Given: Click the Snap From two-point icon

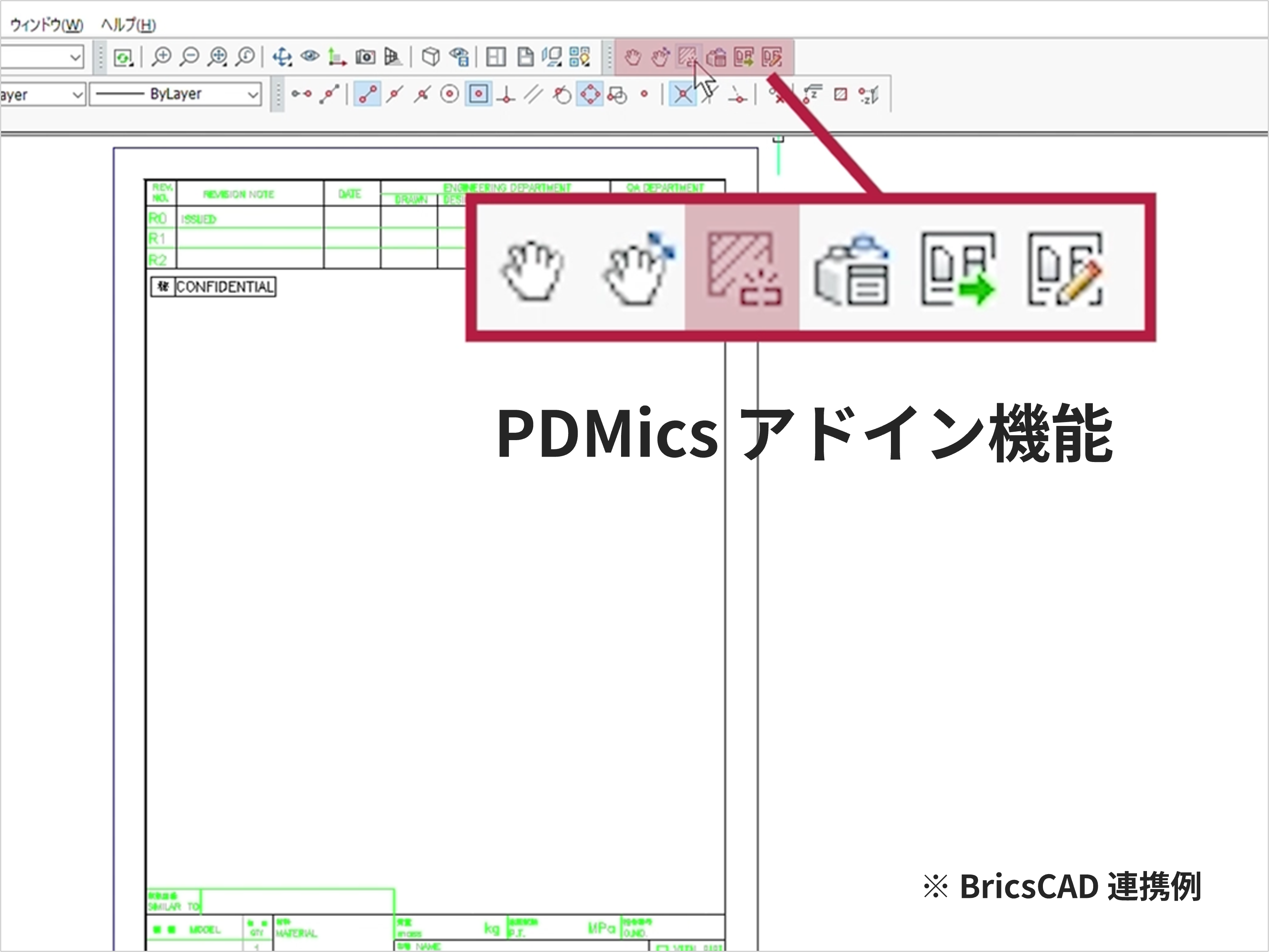Looking at the screenshot, I should pos(301,94).
